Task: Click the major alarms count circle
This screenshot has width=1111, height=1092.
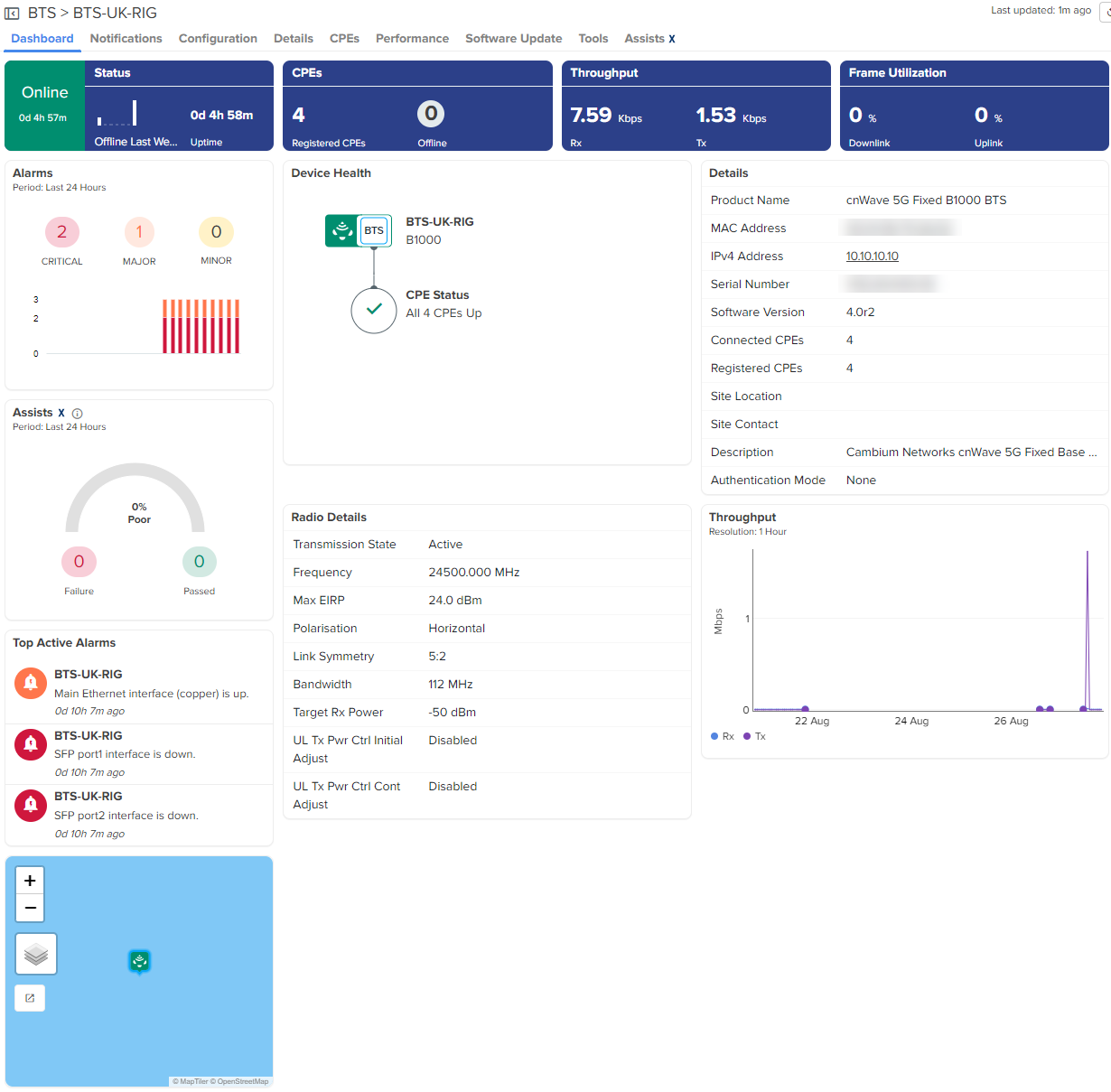Action: pyautogui.click(x=139, y=232)
